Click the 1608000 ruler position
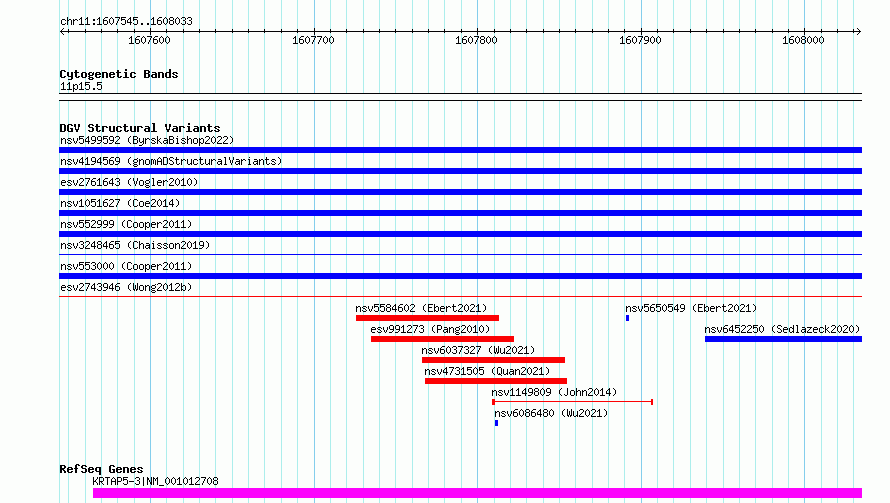The height and width of the screenshot is (503, 890). [x=803, y=40]
